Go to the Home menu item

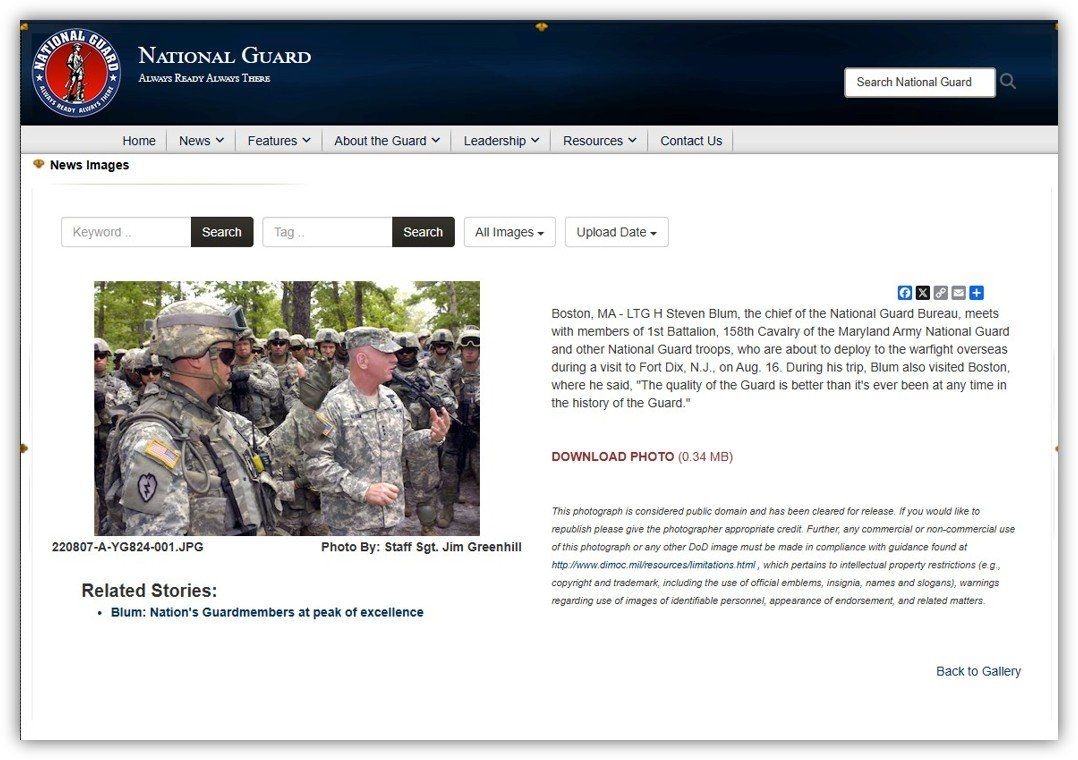pos(139,141)
